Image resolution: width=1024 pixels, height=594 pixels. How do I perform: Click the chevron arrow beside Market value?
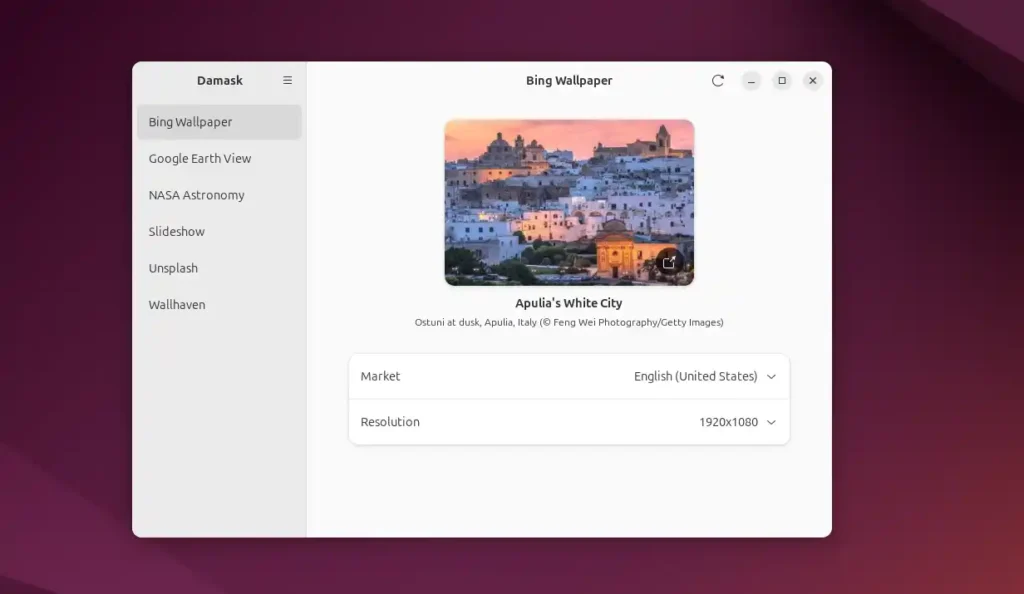(771, 377)
